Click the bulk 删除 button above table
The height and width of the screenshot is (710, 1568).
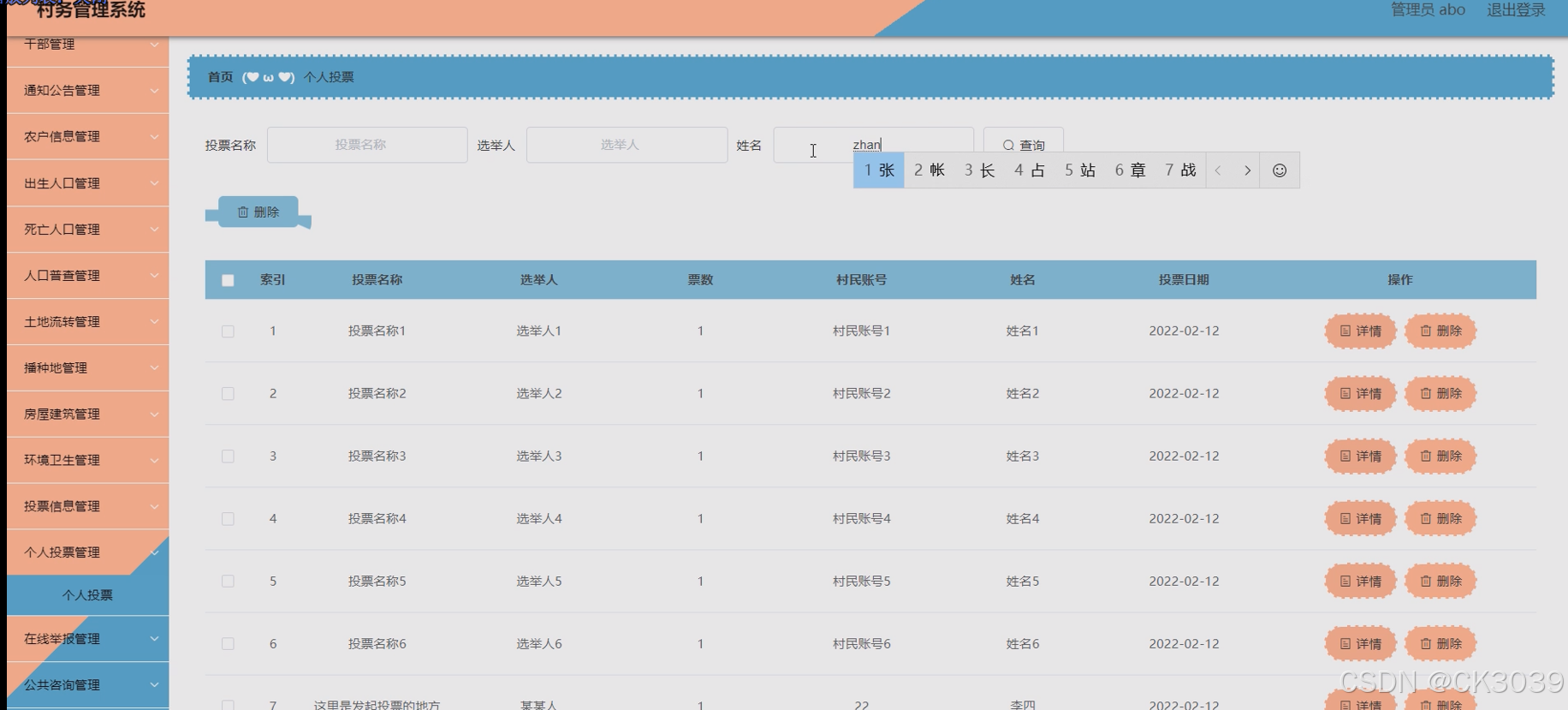click(258, 212)
